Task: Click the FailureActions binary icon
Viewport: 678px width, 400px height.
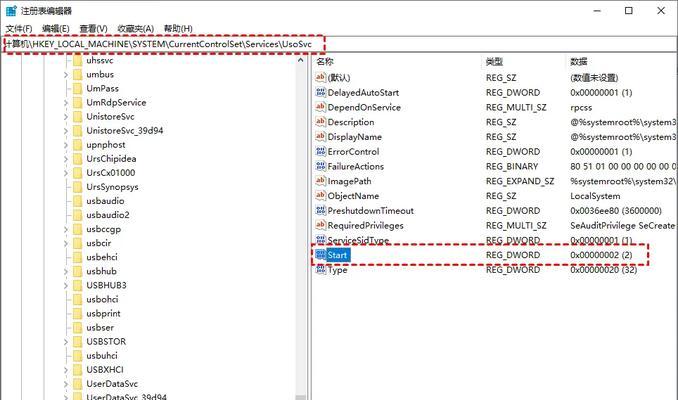Action: pyautogui.click(x=320, y=166)
